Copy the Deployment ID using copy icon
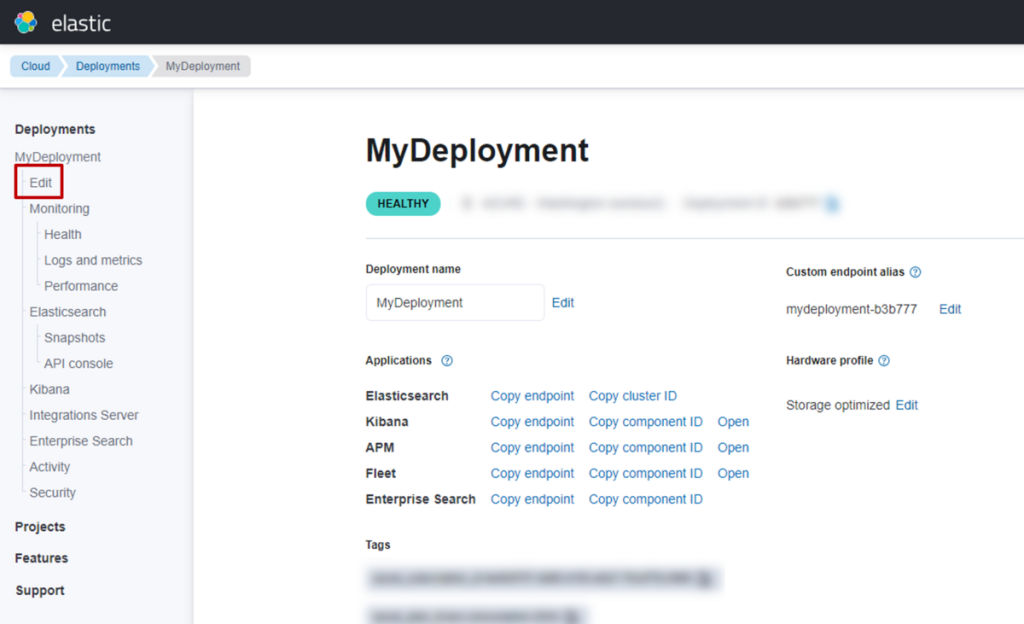This screenshot has height=624, width=1024. [x=832, y=204]
